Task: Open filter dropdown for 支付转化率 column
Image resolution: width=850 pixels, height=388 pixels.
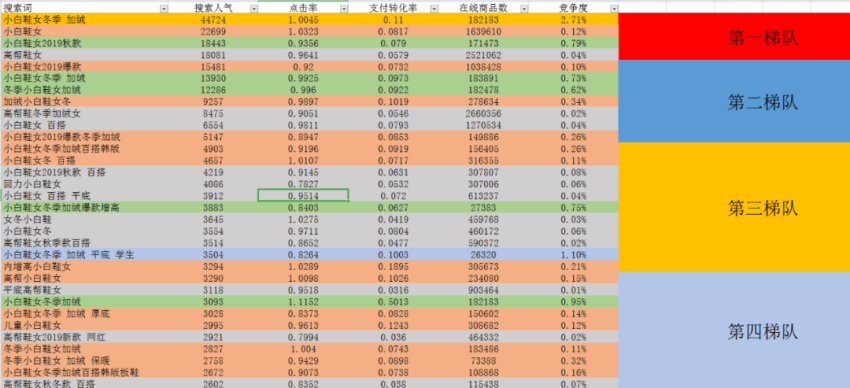Action: coord(433,9)
